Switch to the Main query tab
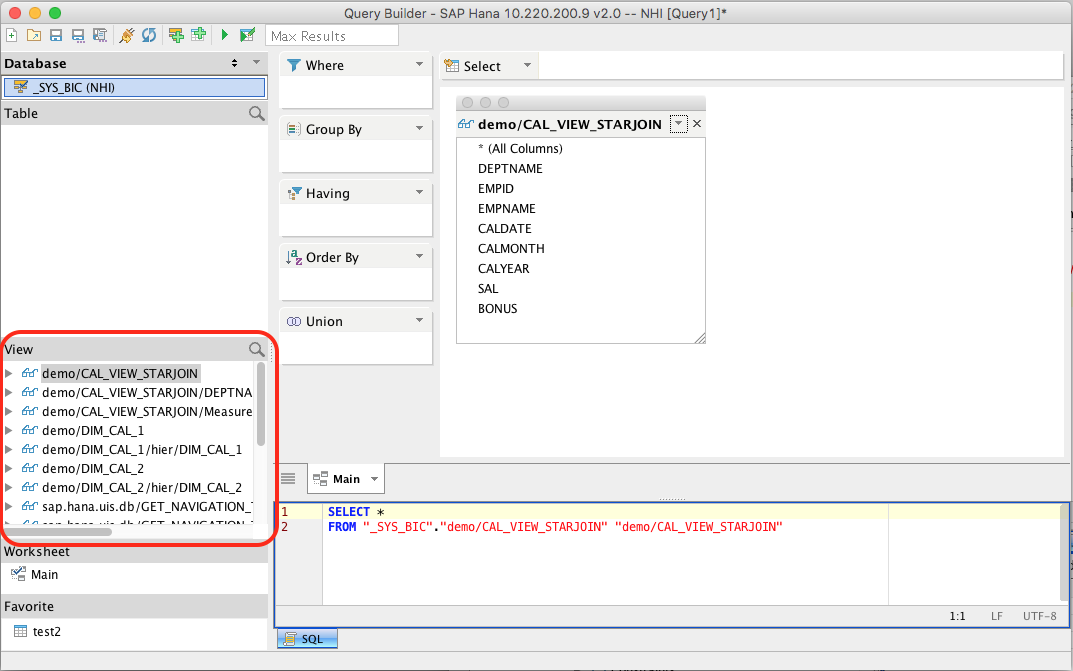Screen dimensions: 1073x671 point(346,479)
